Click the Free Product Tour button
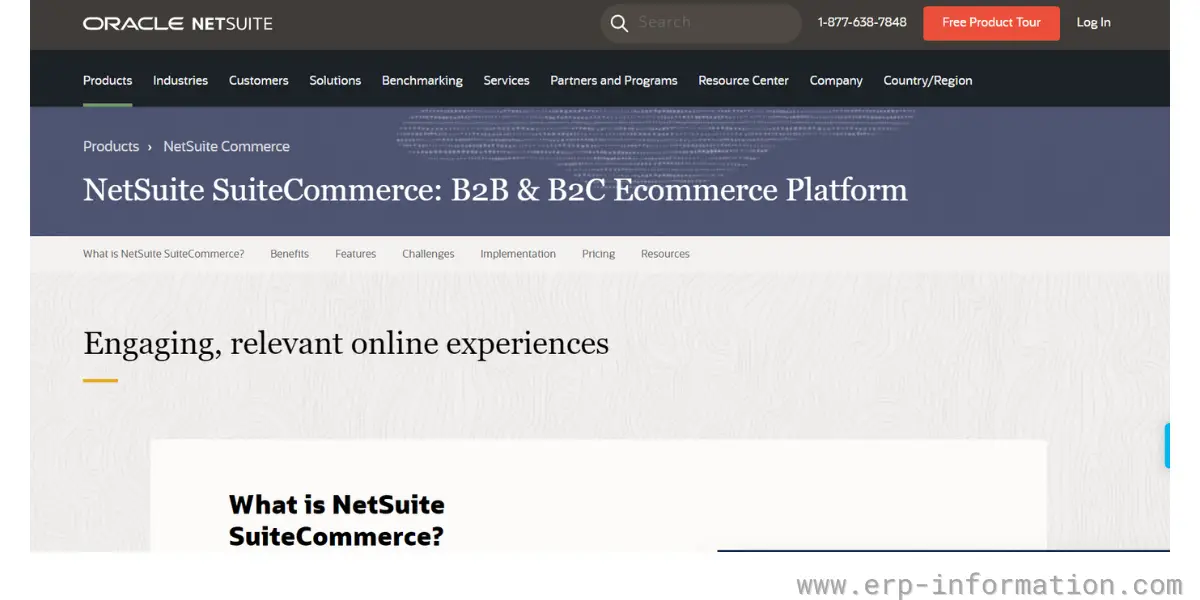 991,22
